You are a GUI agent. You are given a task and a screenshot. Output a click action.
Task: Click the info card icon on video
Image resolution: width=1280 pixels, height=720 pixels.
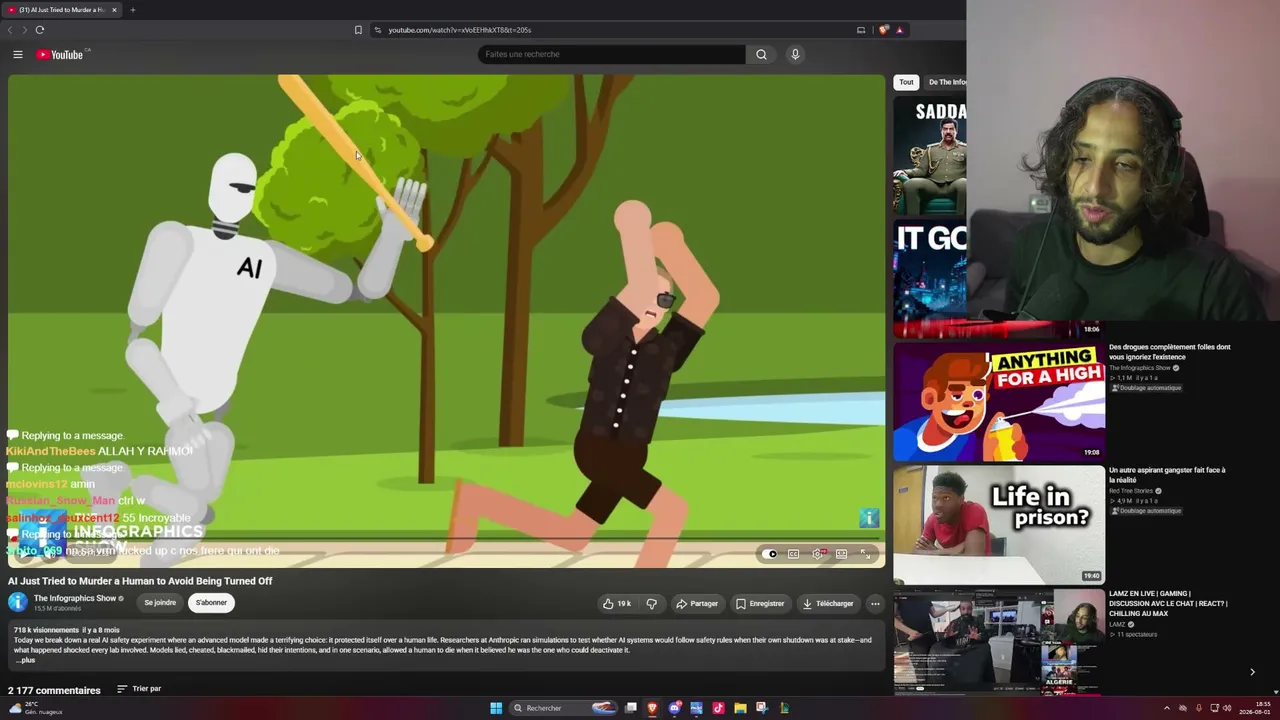869,518
